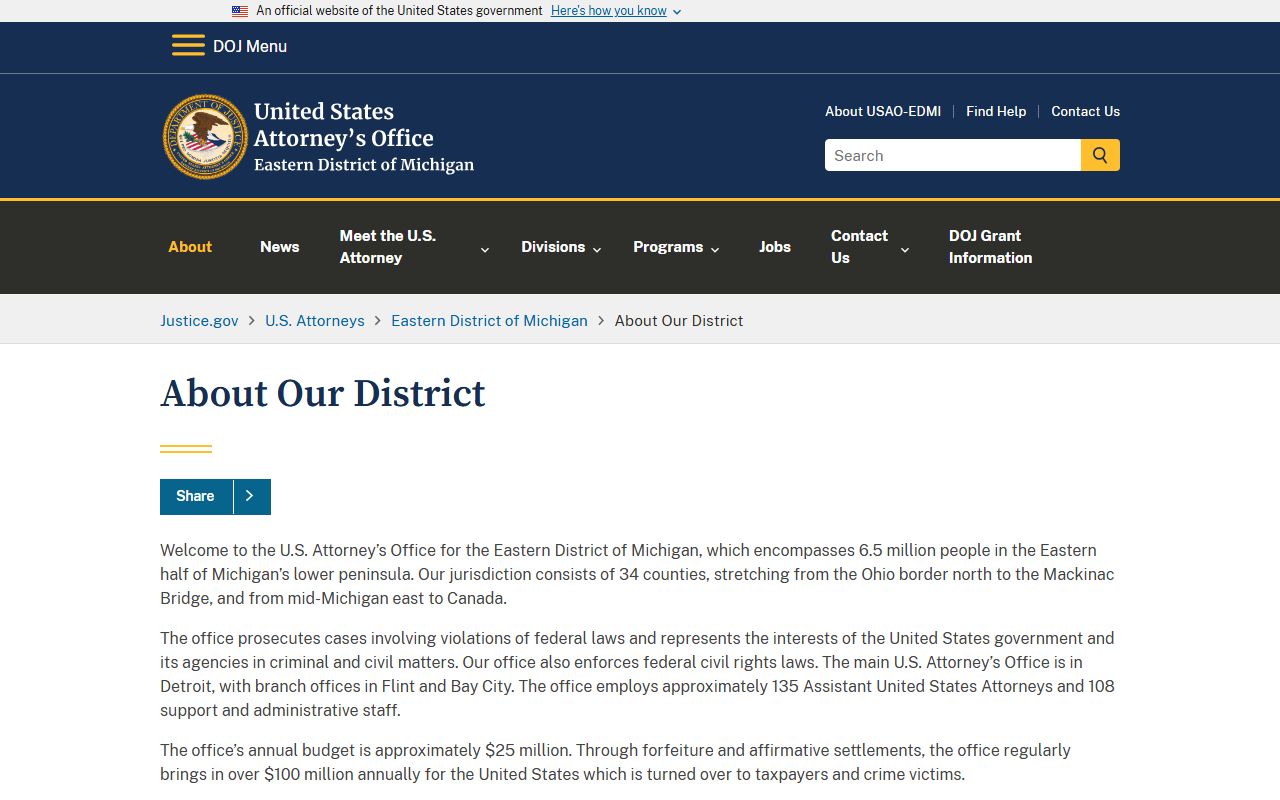The height and width of the screenshot is (800, 1280).
Task: Open the Jobs nav item
Action: click(x=775, y=247)
